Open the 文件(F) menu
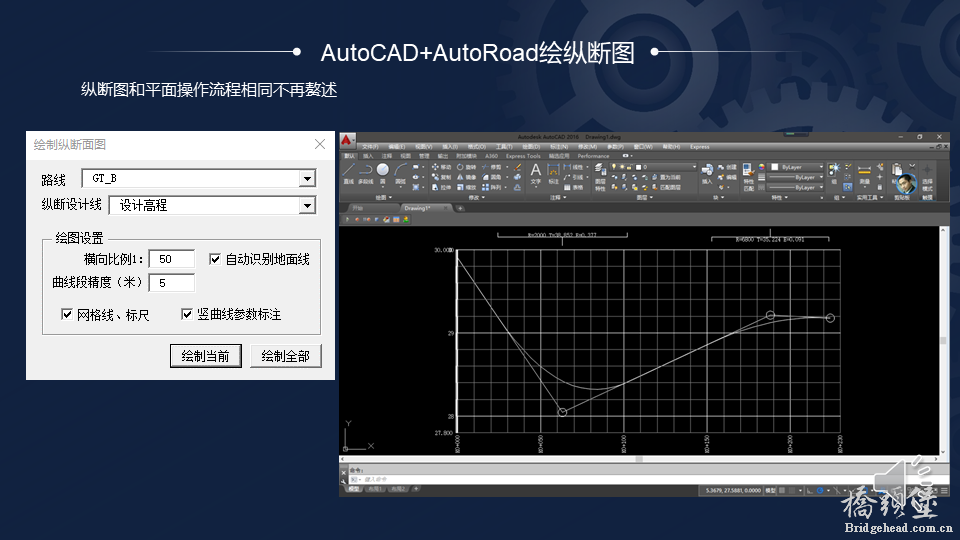Screen dimensions: 960x540 pos(370,147)
